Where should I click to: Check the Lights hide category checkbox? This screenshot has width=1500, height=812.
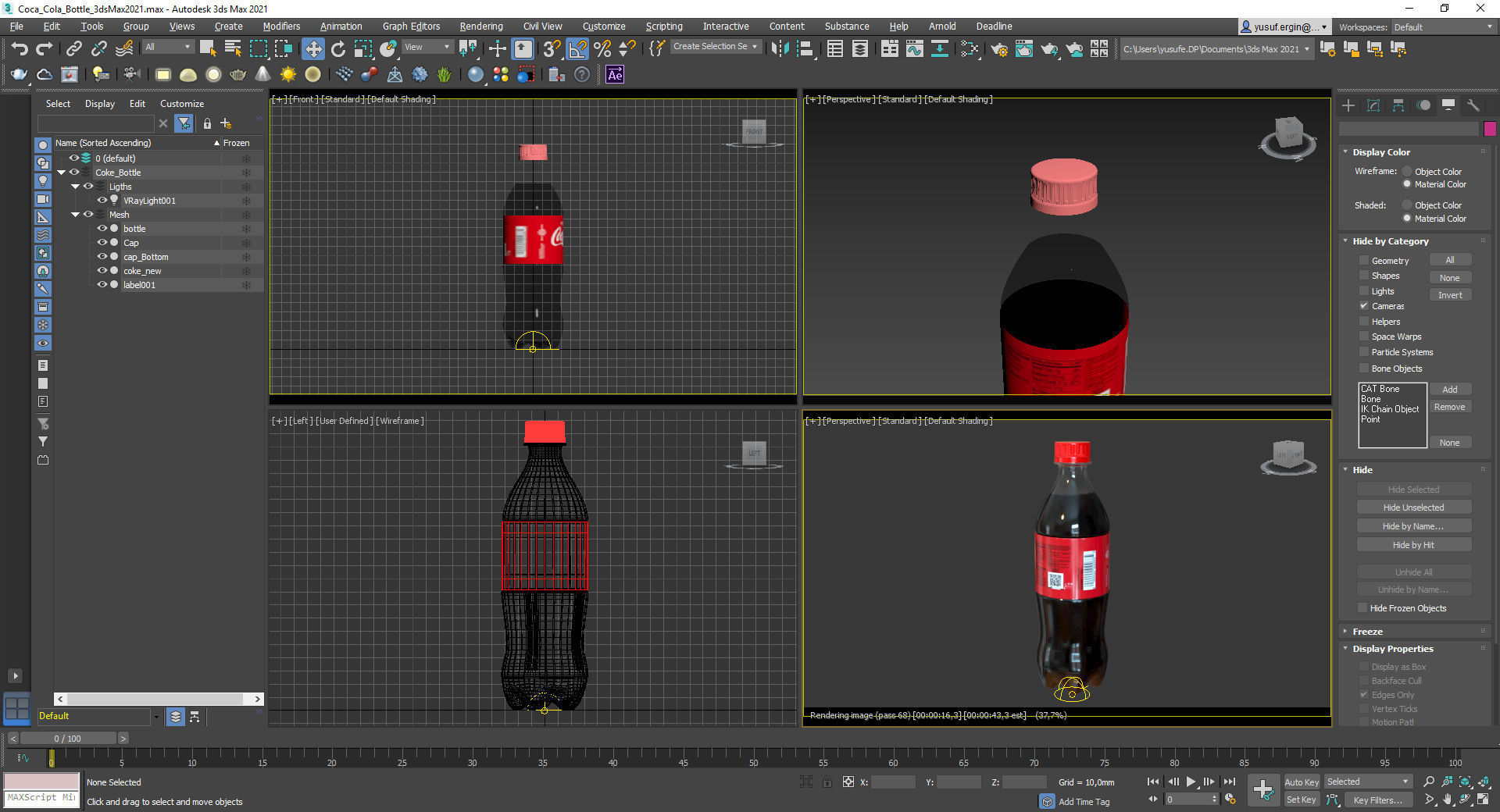point(1364,291)
